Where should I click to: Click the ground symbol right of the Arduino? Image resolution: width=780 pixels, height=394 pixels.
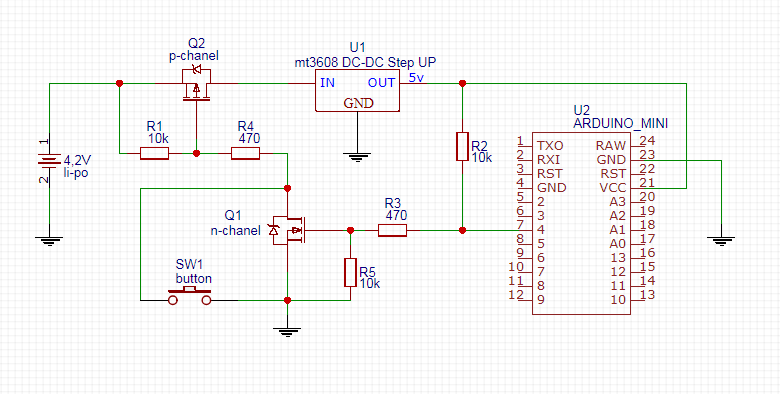721,241
